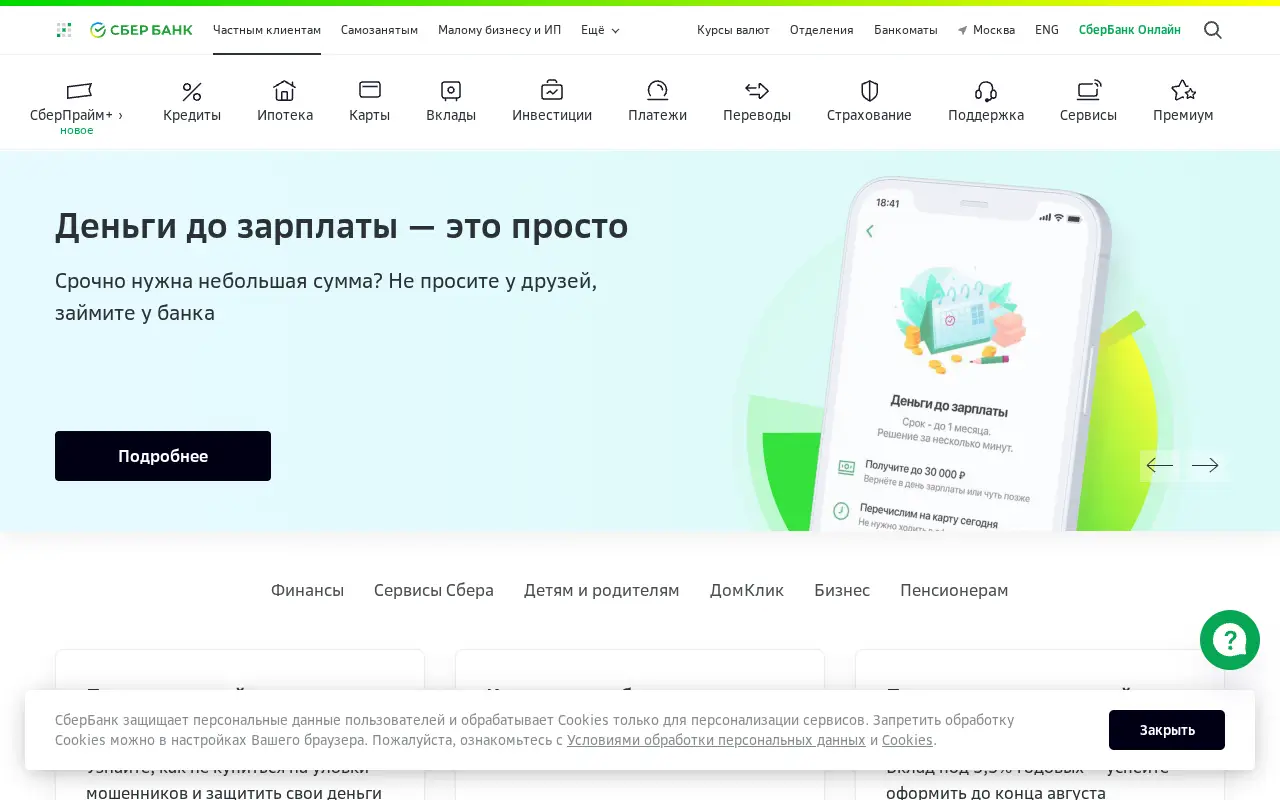Open Платежи icon
This screenshot has height=800, width=1280.
(x=657, y=91)
